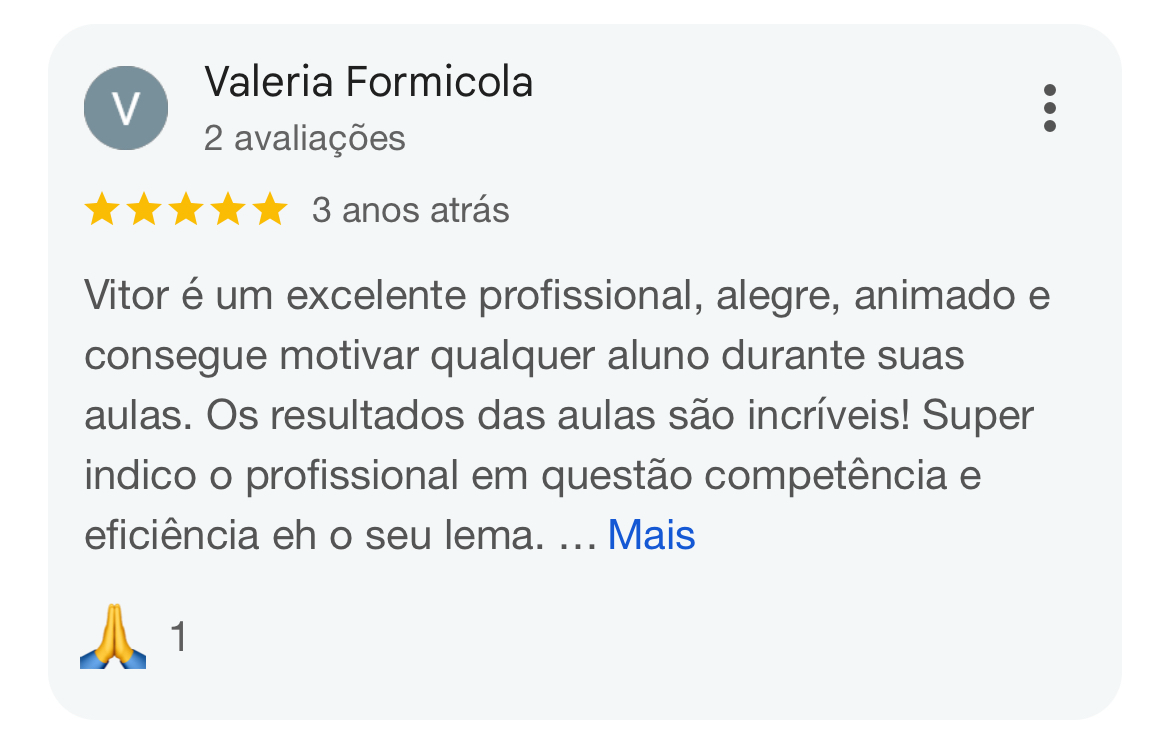
Task: Click the reaction count number 1
Action: [x=178, y=637]
